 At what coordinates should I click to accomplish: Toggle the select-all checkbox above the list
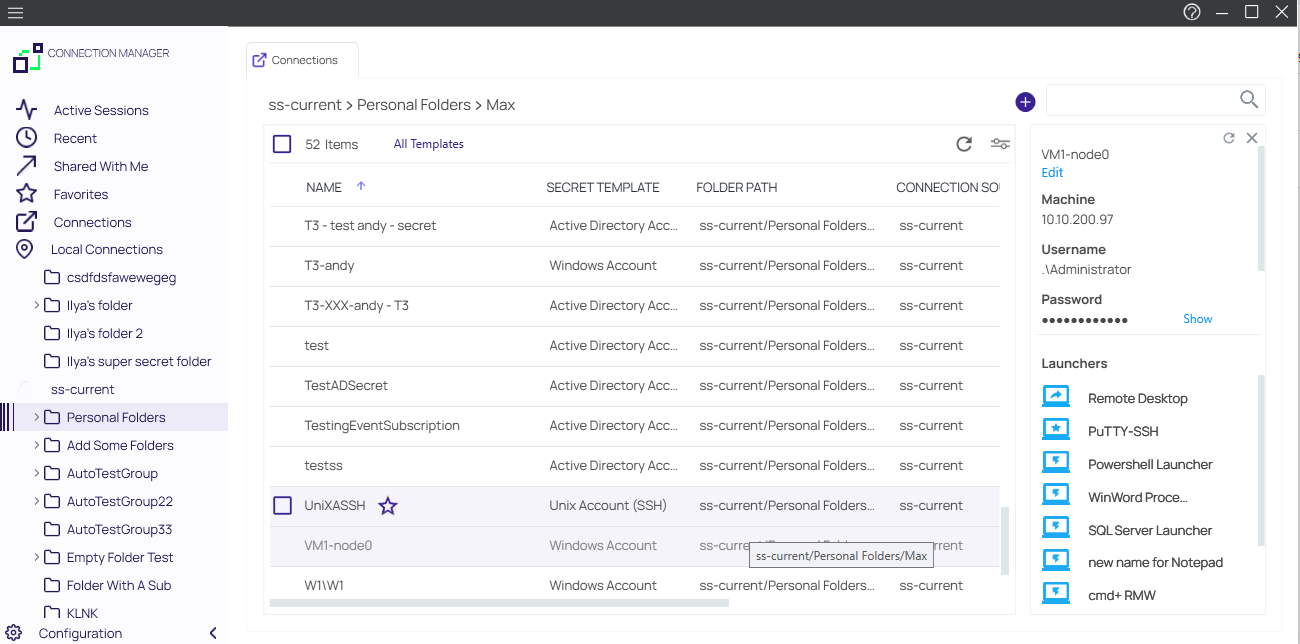pyautogui.click(x=282, y=143)
